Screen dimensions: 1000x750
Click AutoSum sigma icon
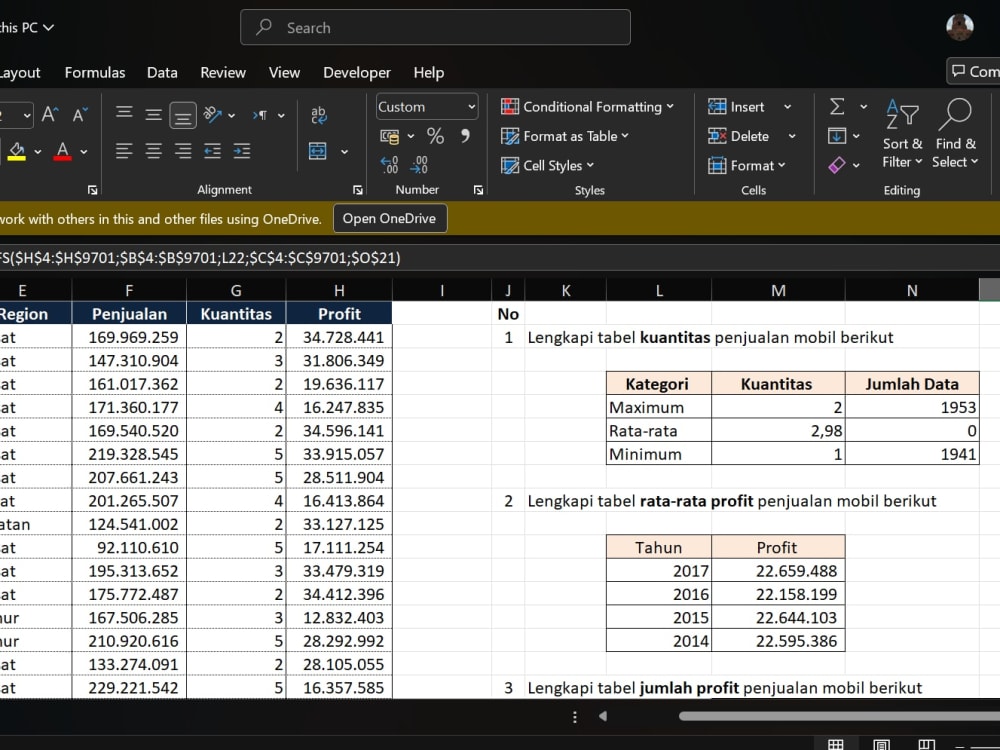pyautogui.click(x=837, y=107)
